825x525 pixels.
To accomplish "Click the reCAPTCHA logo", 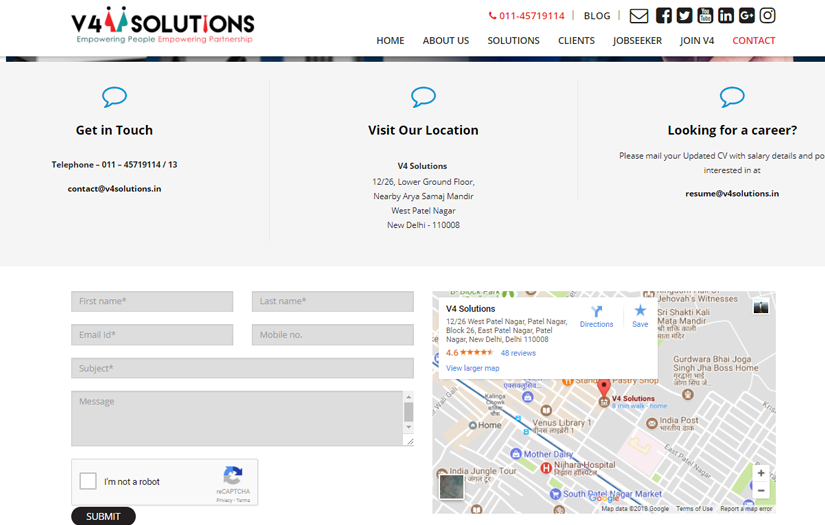I will point(233,476).
